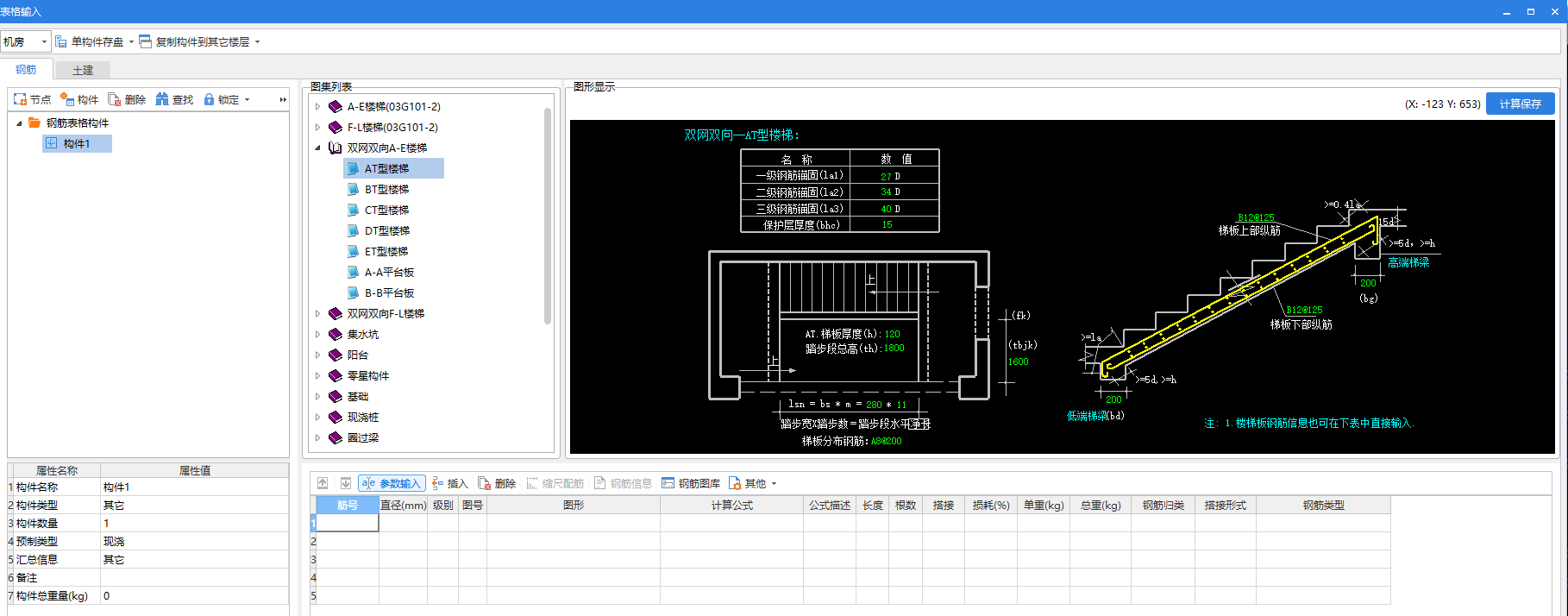This screenshot has height=616, width=1568.
Task: Click the 计算公式 column header
Action: click(731, 506)
